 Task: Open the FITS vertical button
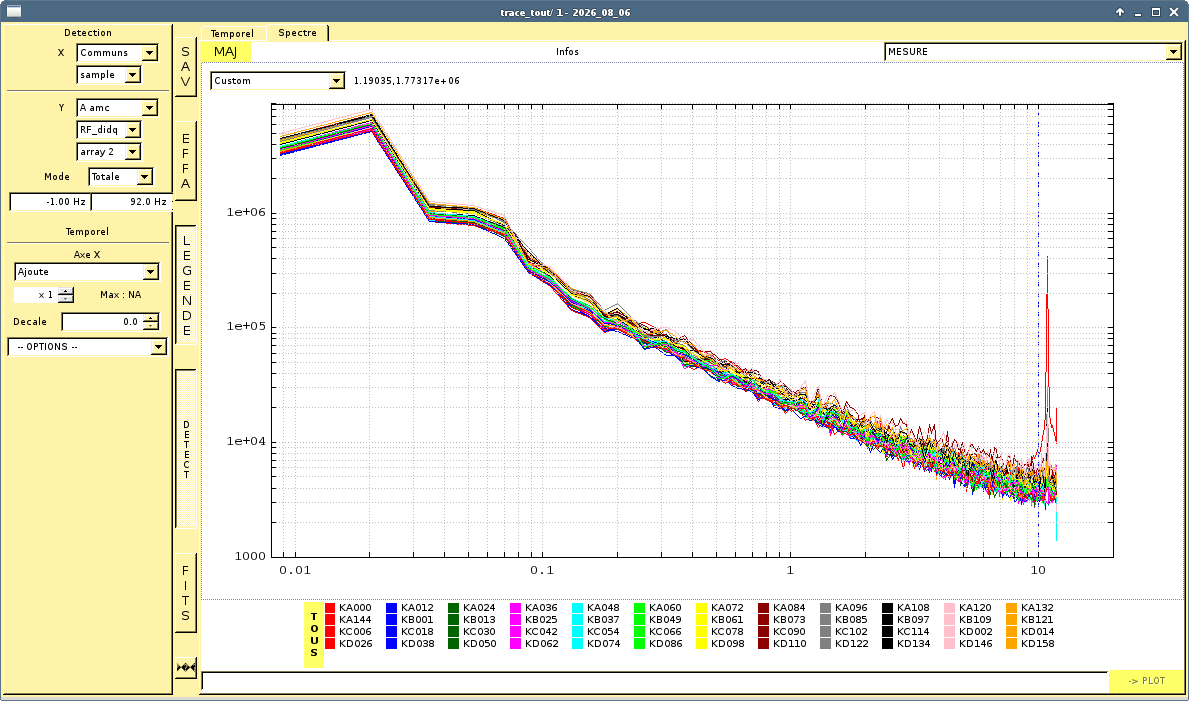click(x=186, y=593)
